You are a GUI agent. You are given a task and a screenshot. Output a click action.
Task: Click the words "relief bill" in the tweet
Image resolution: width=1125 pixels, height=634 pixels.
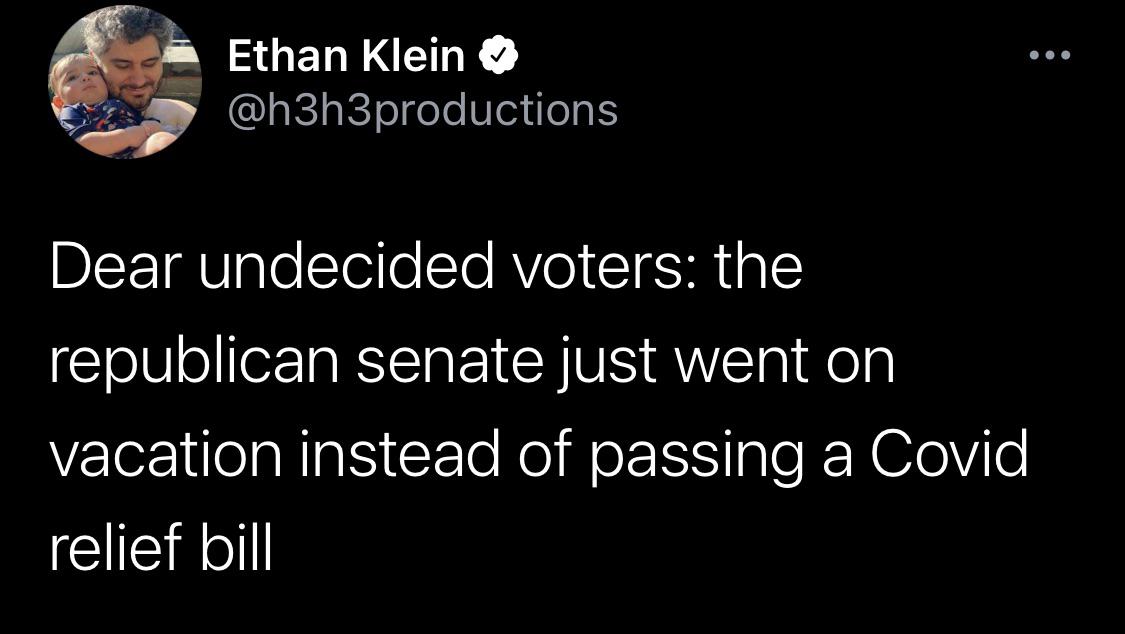(160, 547)
